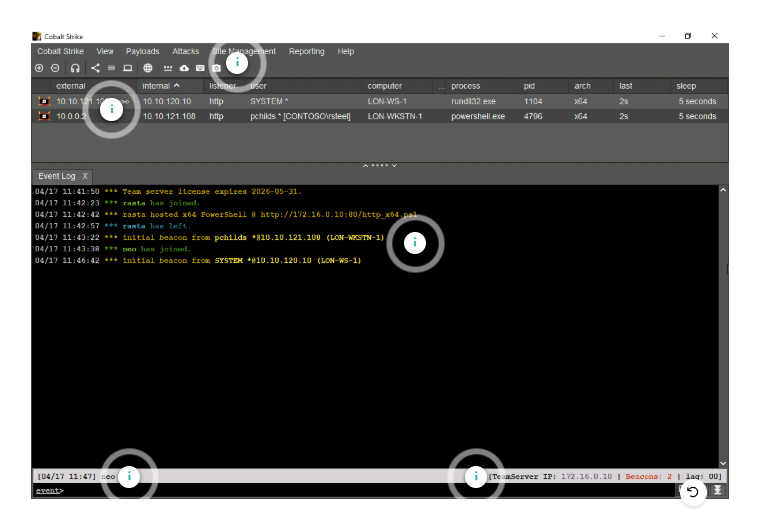Viewport: 771px width, 532px height.
Task: Click the rasta hosted x64 PowerShell log line
Action: pyautogui.click(x=226, y=215)
